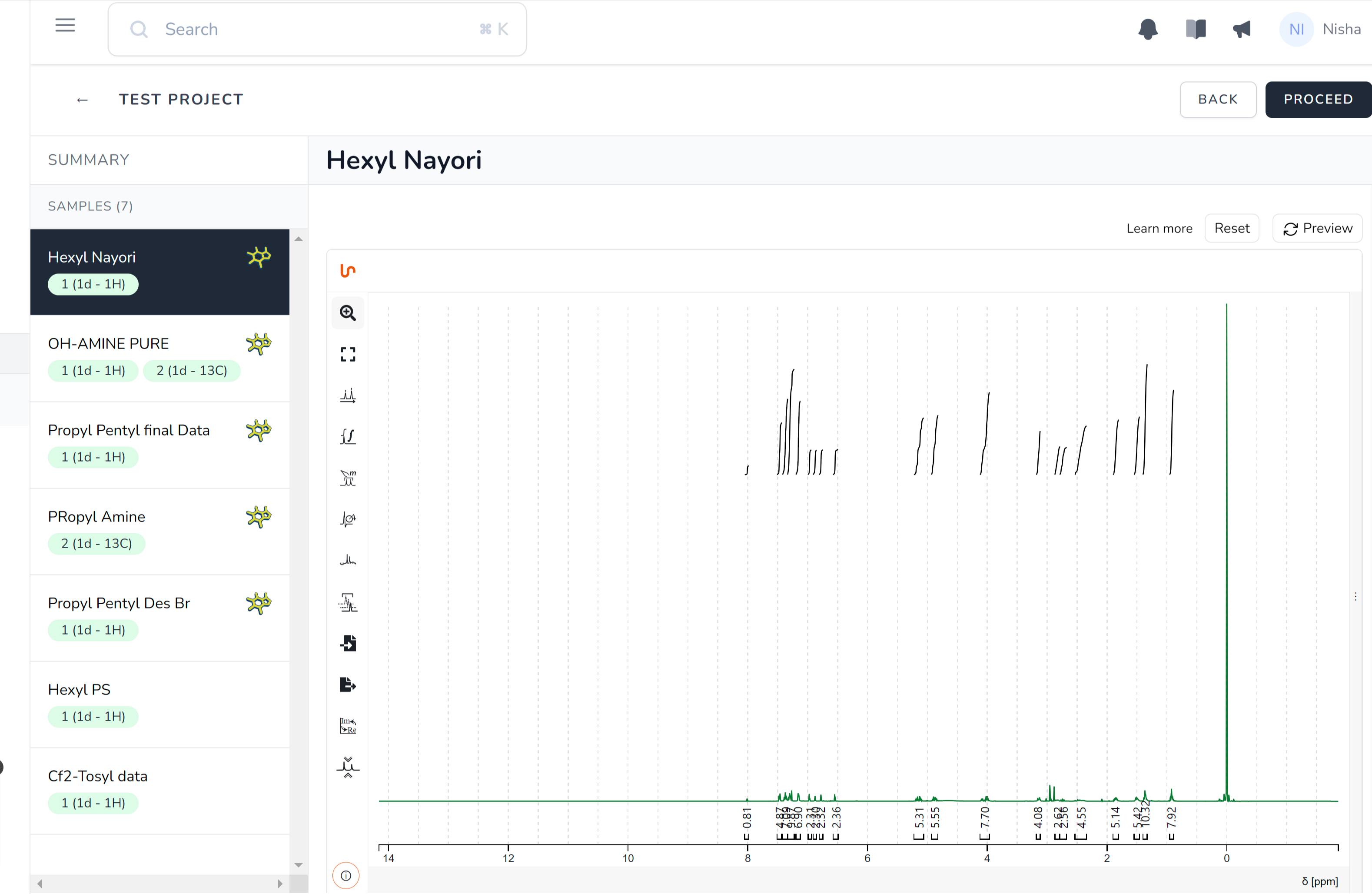Screen dimensions: 1372x894
Task: Click the molecule icon on PRopyl Amine
Action: point(259,516)
